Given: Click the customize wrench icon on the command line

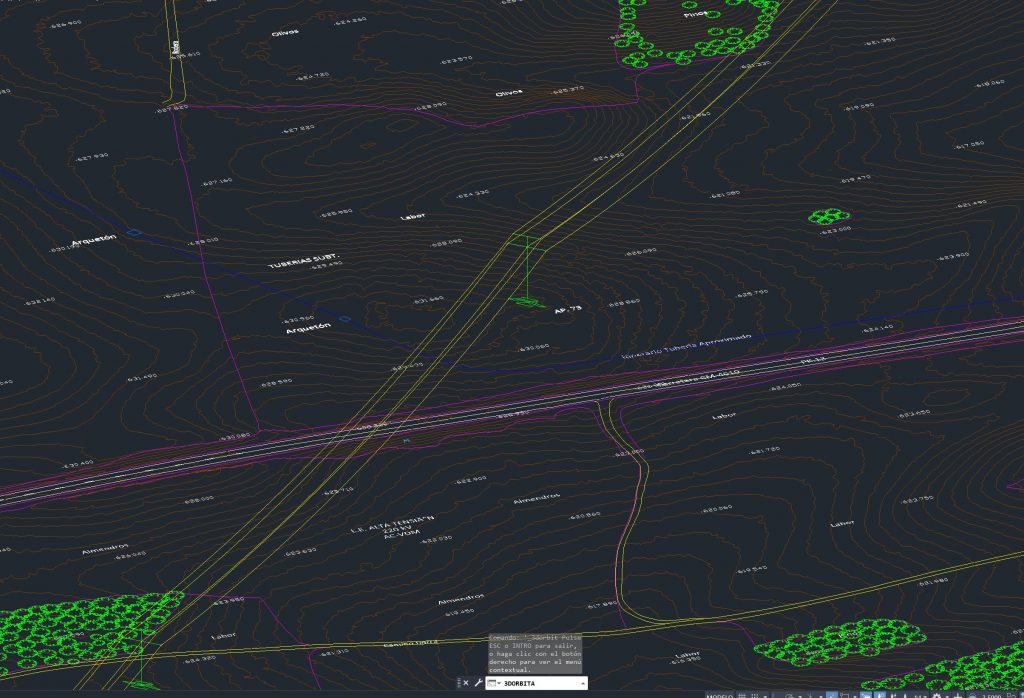Looking at the screenshot, I should [x=479, y=681].
